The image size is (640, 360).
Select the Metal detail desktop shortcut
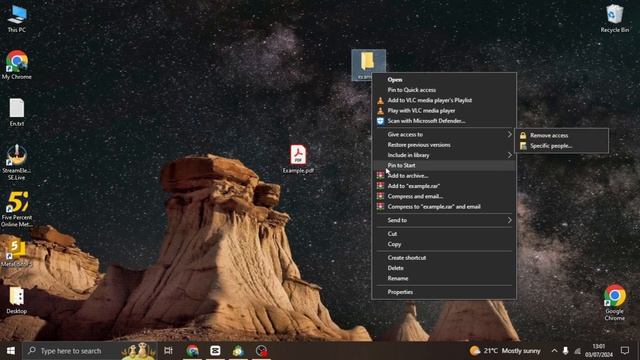tap(16, 253)
